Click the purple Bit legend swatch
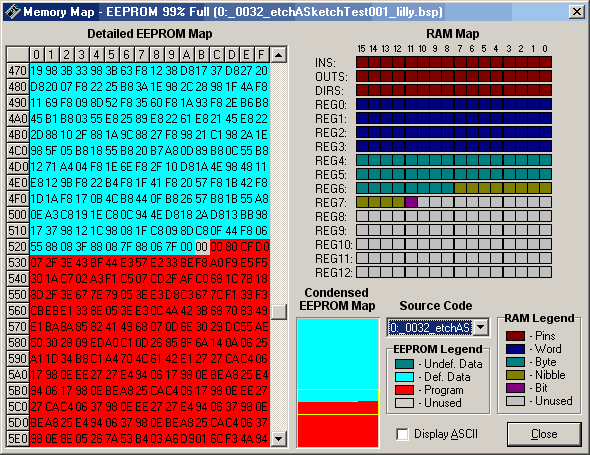590x455 pixels. tap(515, 388)
